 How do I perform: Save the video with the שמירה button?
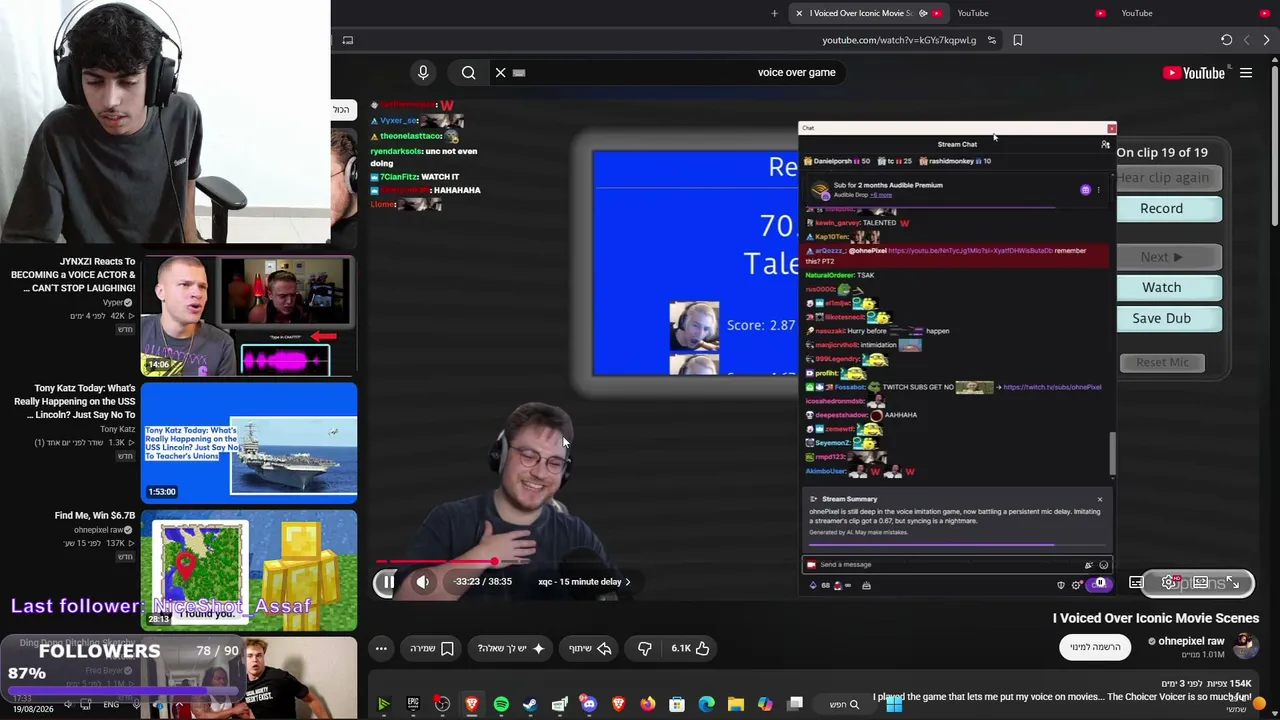tap(432, 649)
